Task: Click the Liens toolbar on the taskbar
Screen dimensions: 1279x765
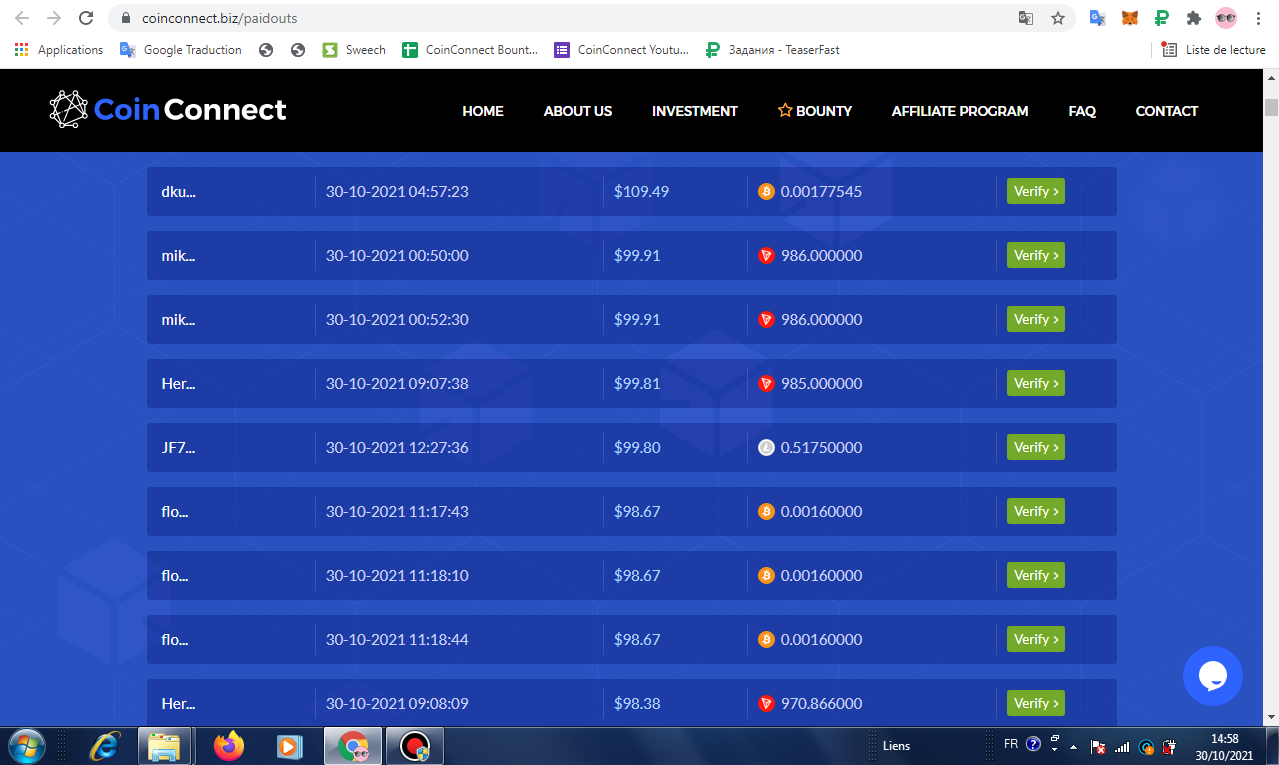Action: pyautogui.click(x=896, y=746)
